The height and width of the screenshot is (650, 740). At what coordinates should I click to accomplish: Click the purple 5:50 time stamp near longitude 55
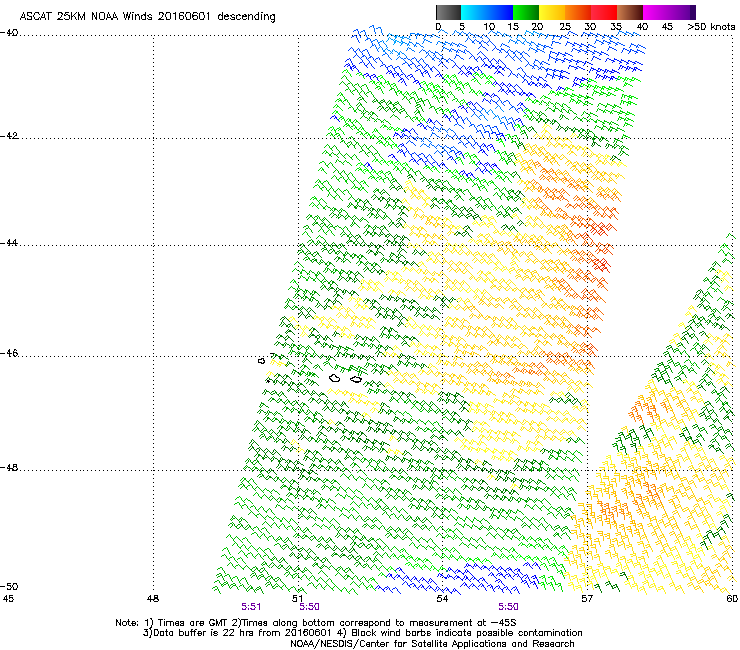[x=508, y=607]
